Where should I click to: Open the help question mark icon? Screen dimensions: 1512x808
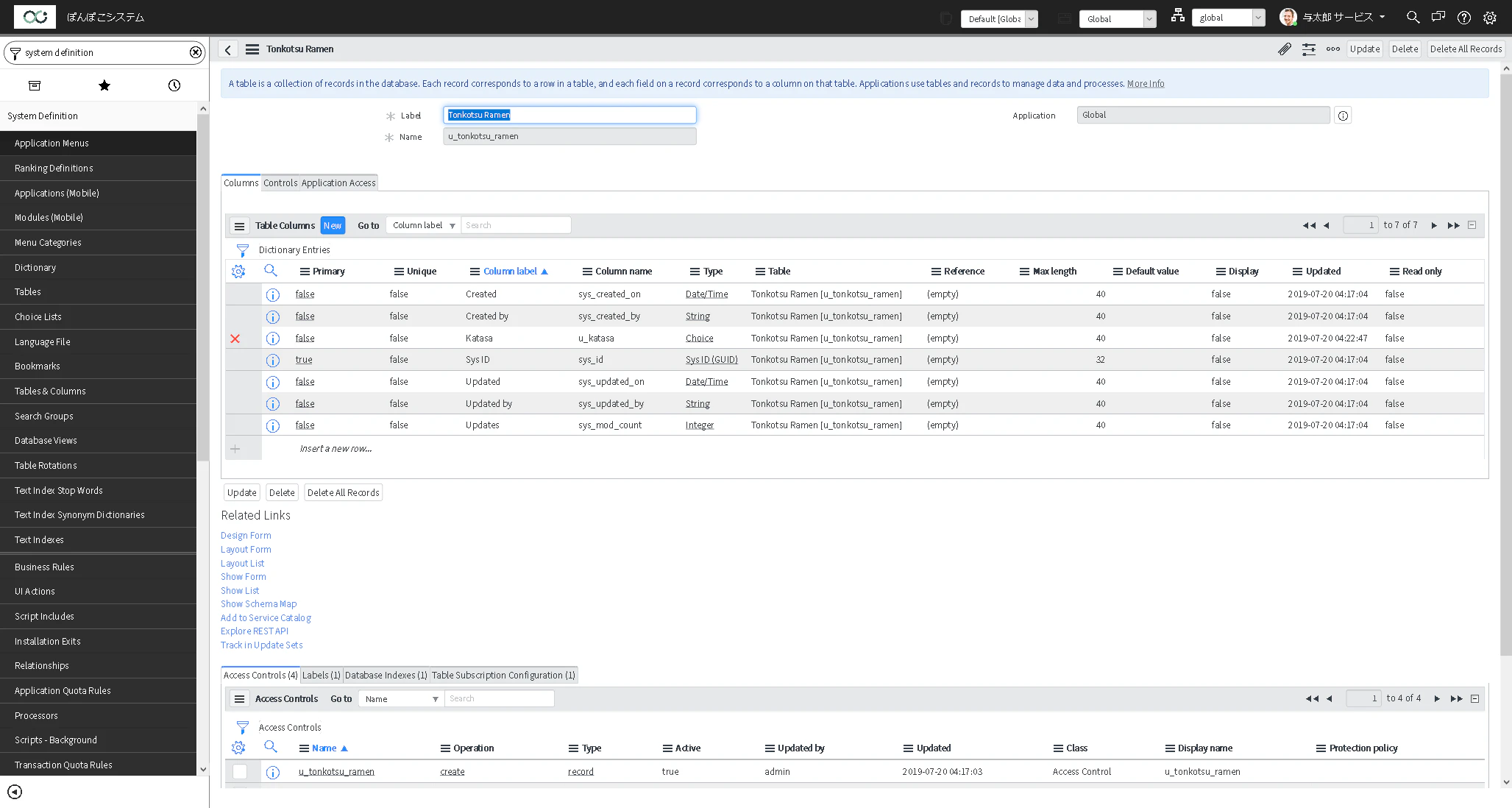pyautogui.click(x=1464, y=18)
